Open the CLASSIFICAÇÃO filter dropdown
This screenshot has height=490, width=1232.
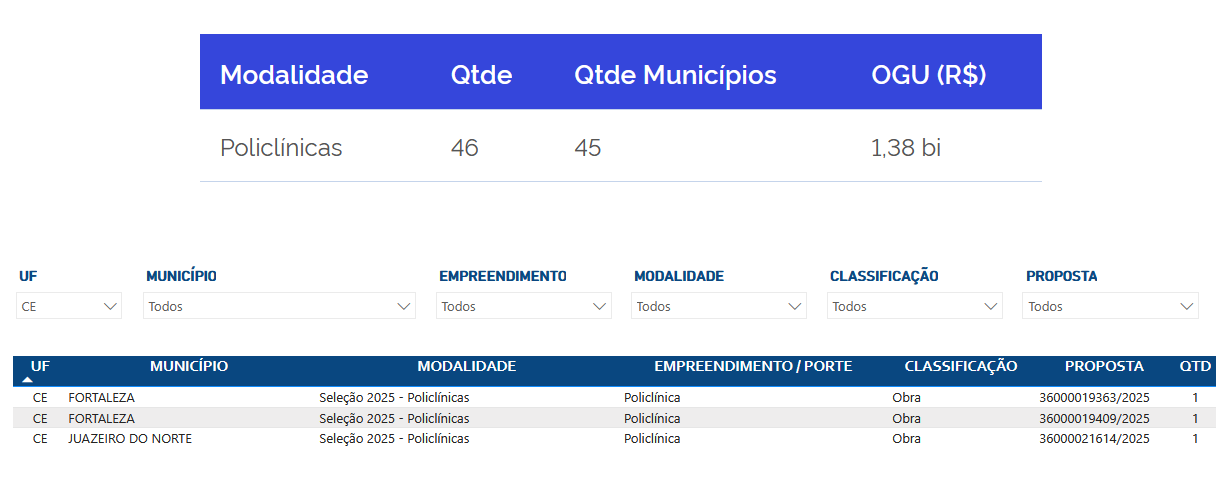point(914,307)
